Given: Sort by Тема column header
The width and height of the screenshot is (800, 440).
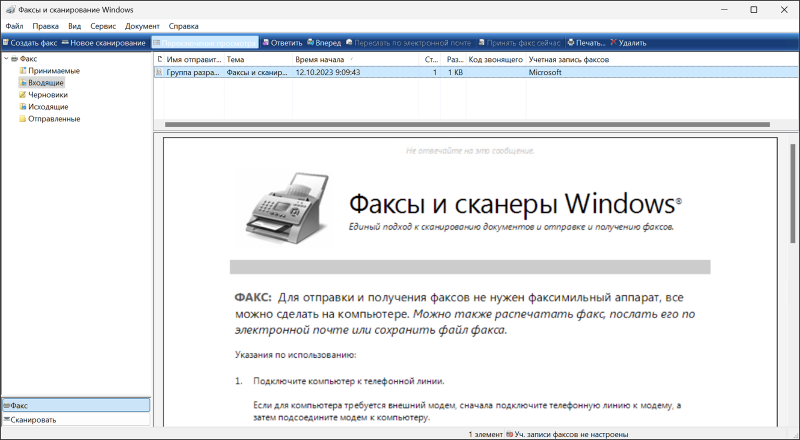Looking at the screenshot, I should (x=257, y=60).
